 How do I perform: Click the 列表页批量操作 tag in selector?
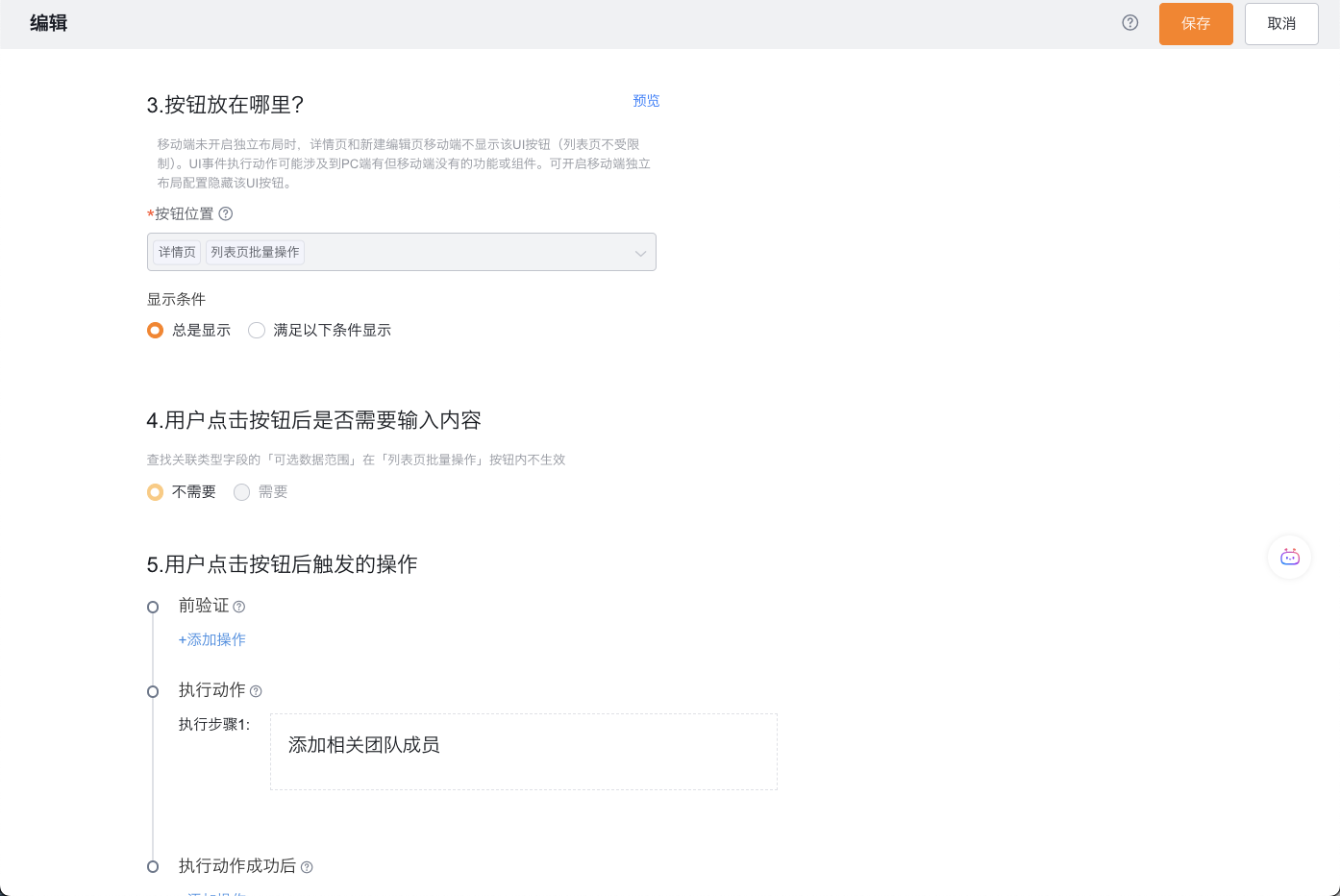255,253
